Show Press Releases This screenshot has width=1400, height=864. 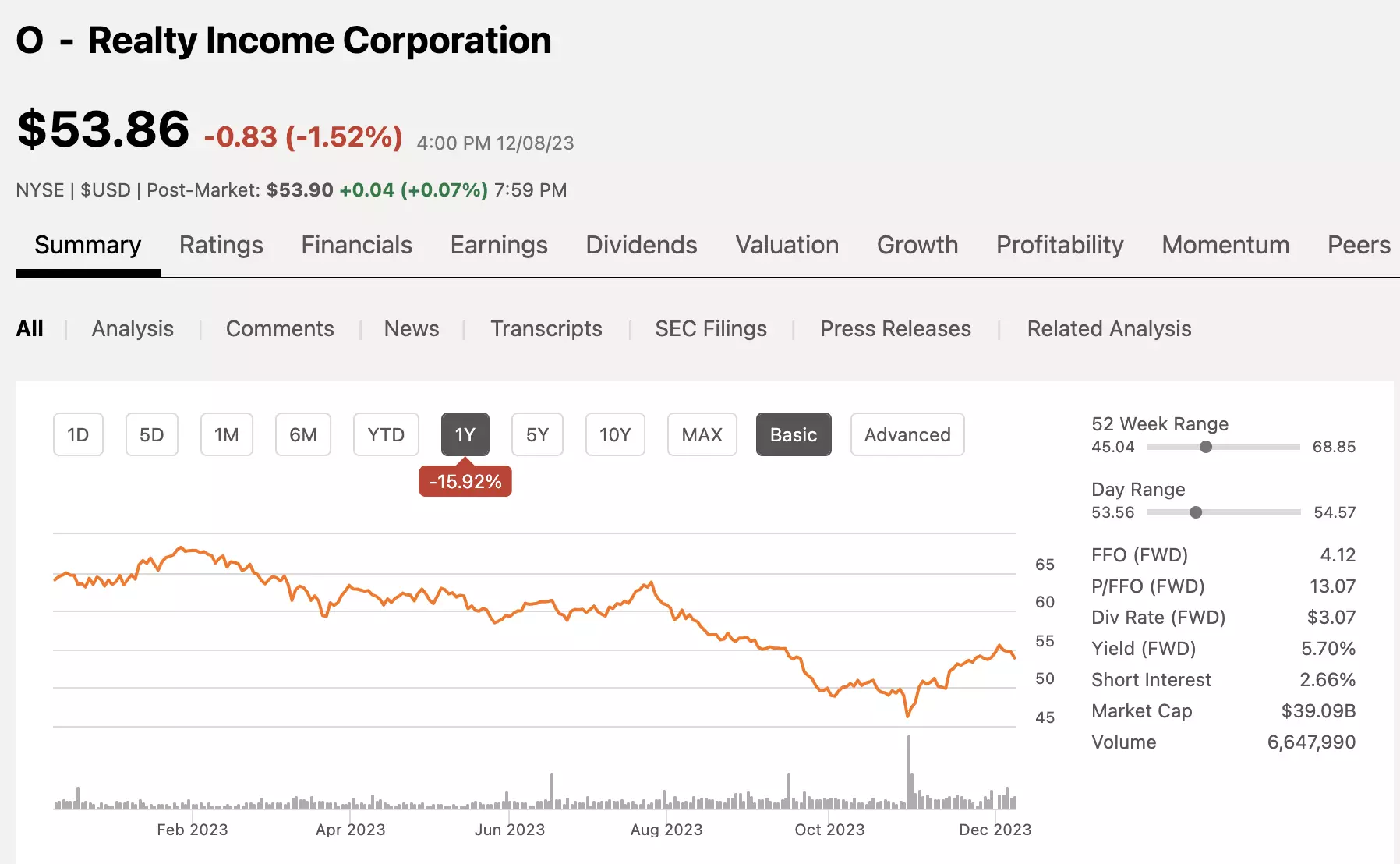coord(896,328)
